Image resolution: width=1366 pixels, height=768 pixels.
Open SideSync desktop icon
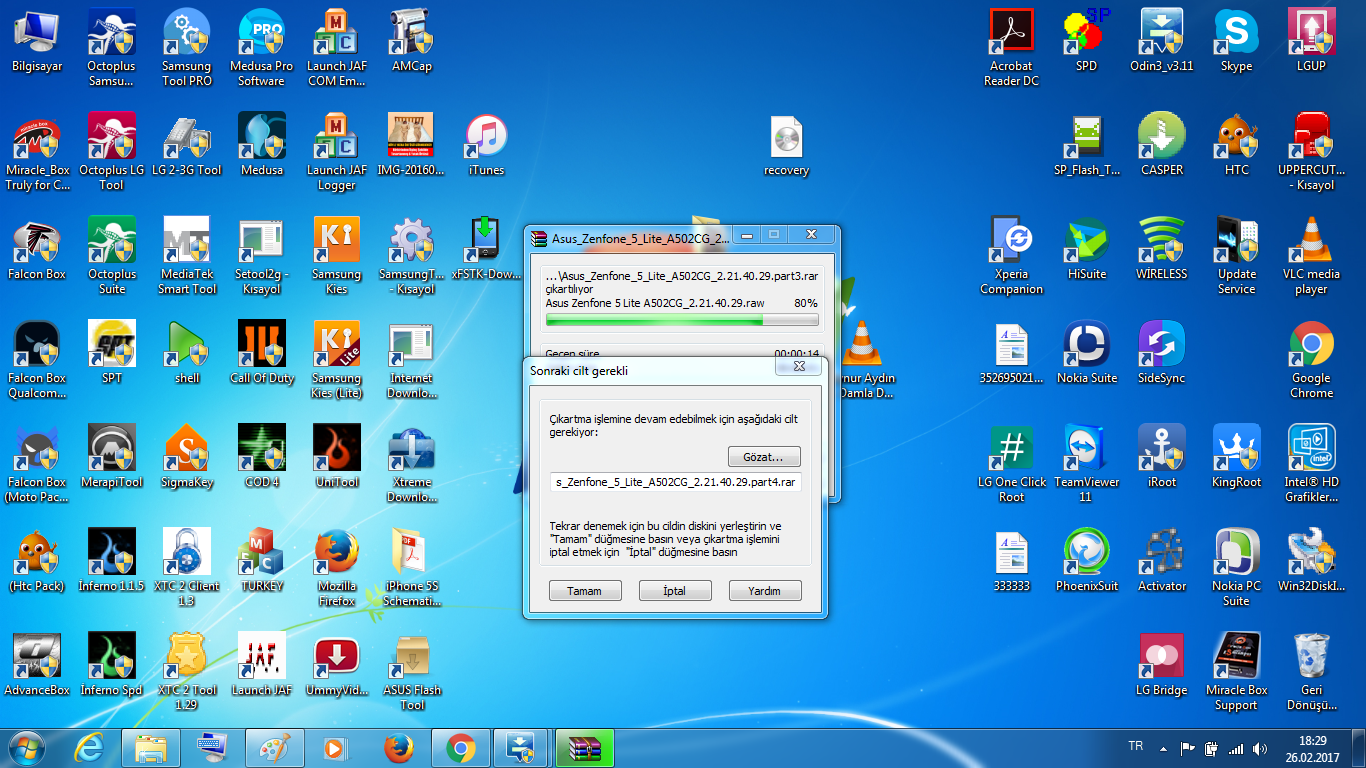[x=1162, y=353]
